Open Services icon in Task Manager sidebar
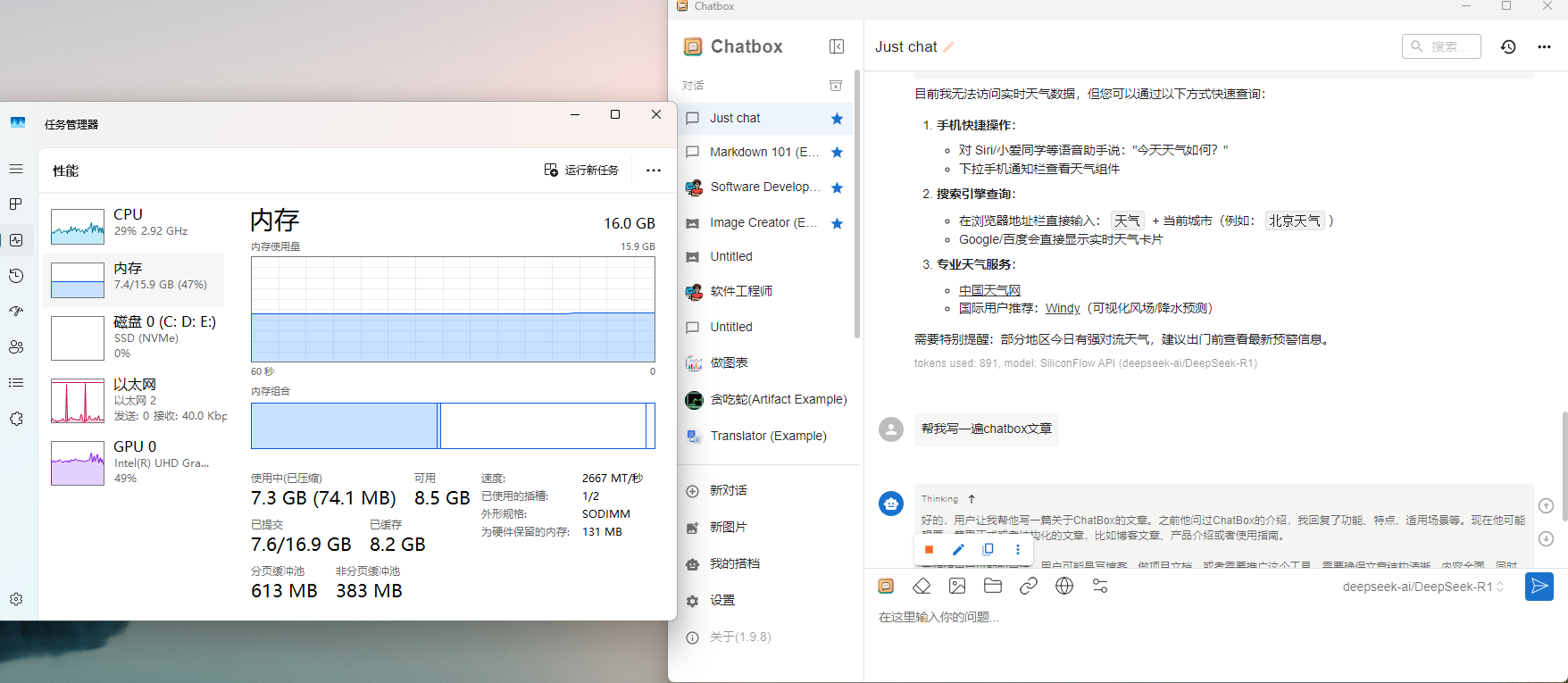 coord(16,419)
